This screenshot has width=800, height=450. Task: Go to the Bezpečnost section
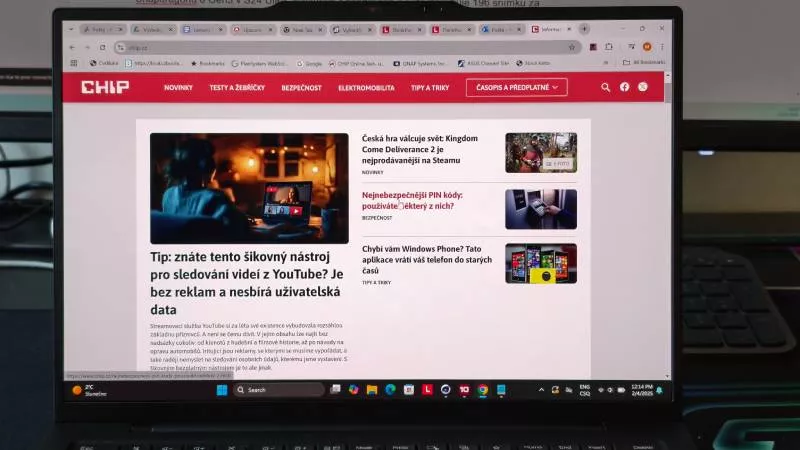pyautogui.click(x=301, y=88)
